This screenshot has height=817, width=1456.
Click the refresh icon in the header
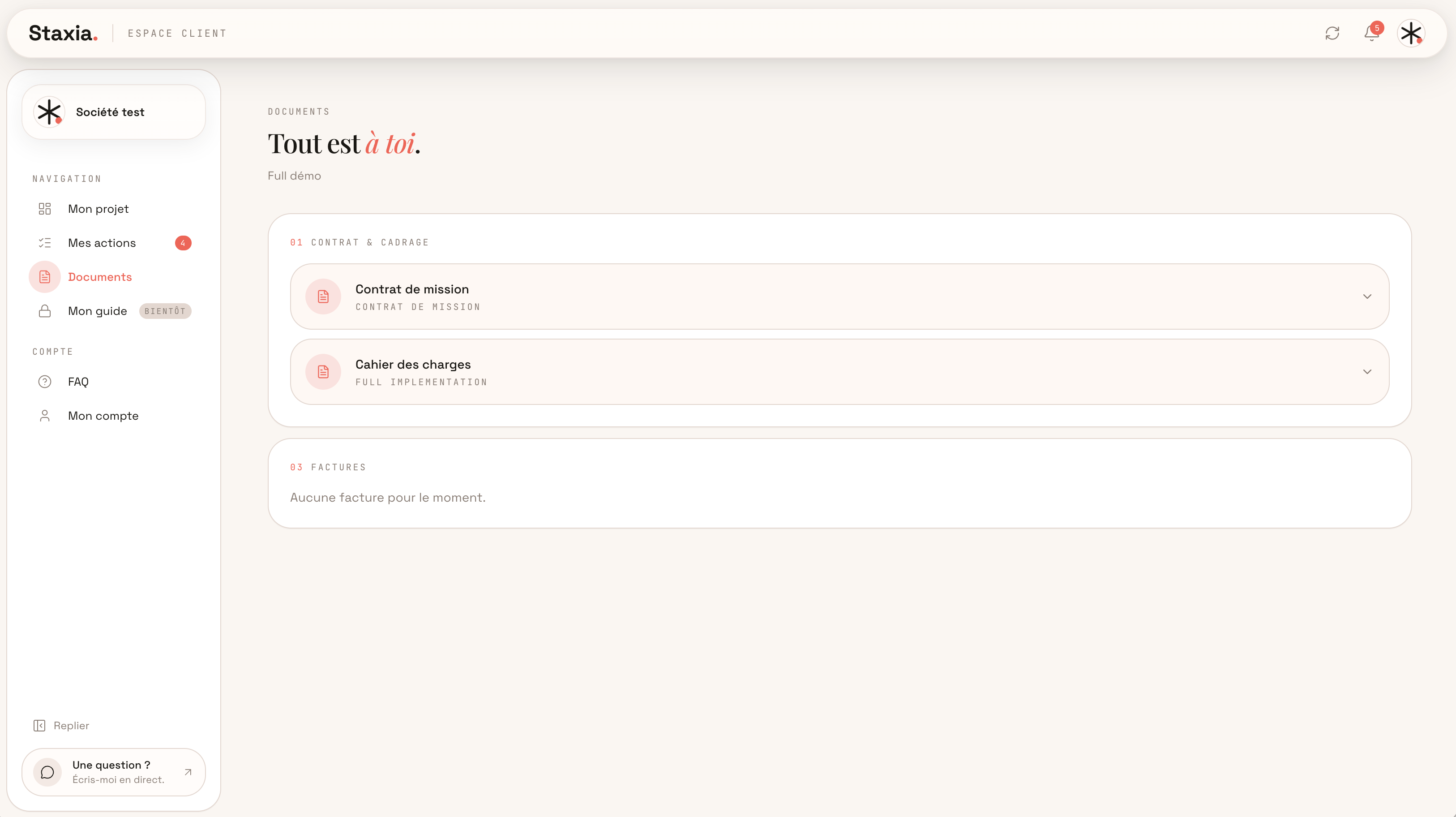1332,33
